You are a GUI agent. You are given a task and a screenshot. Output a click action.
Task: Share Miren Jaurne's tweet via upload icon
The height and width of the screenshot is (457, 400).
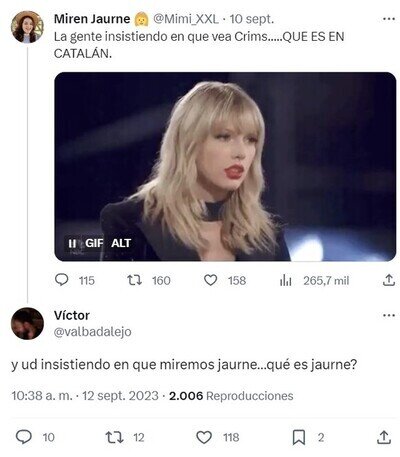click(389, 280)
